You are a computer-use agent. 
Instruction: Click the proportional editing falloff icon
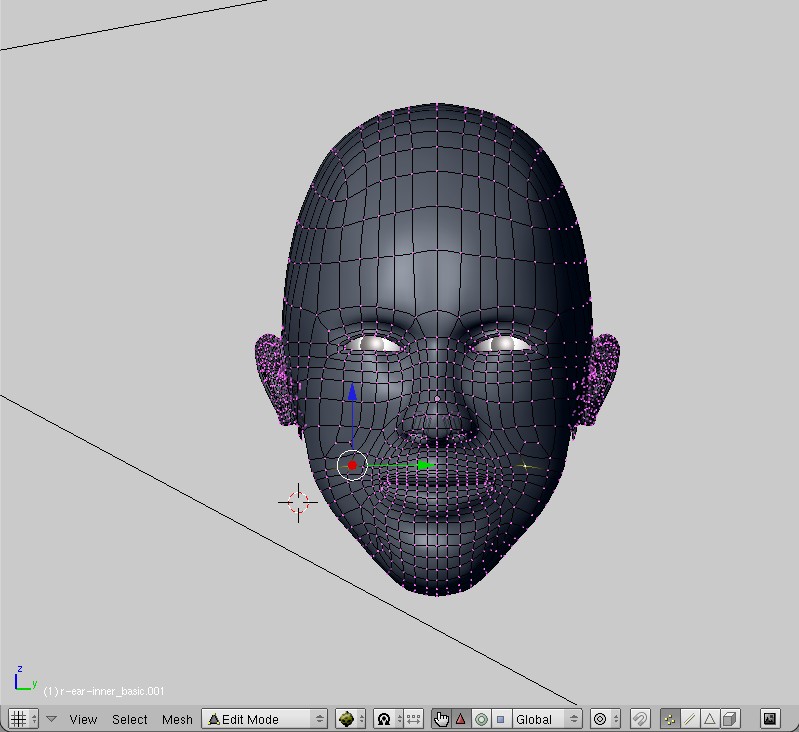[601, 719]
